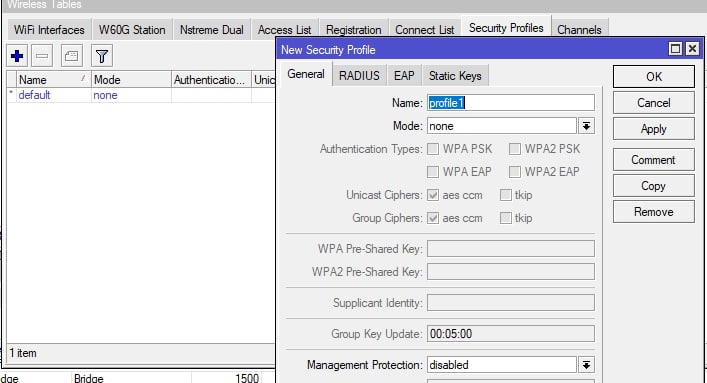Click the Supplicant Identity field
Viewport: 707px width, 383px height.
pos(511,303)
